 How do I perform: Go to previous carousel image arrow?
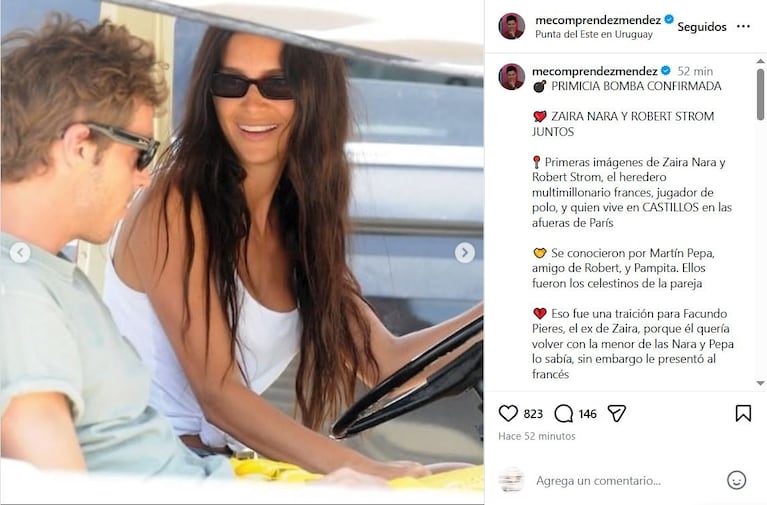(20, 253)
